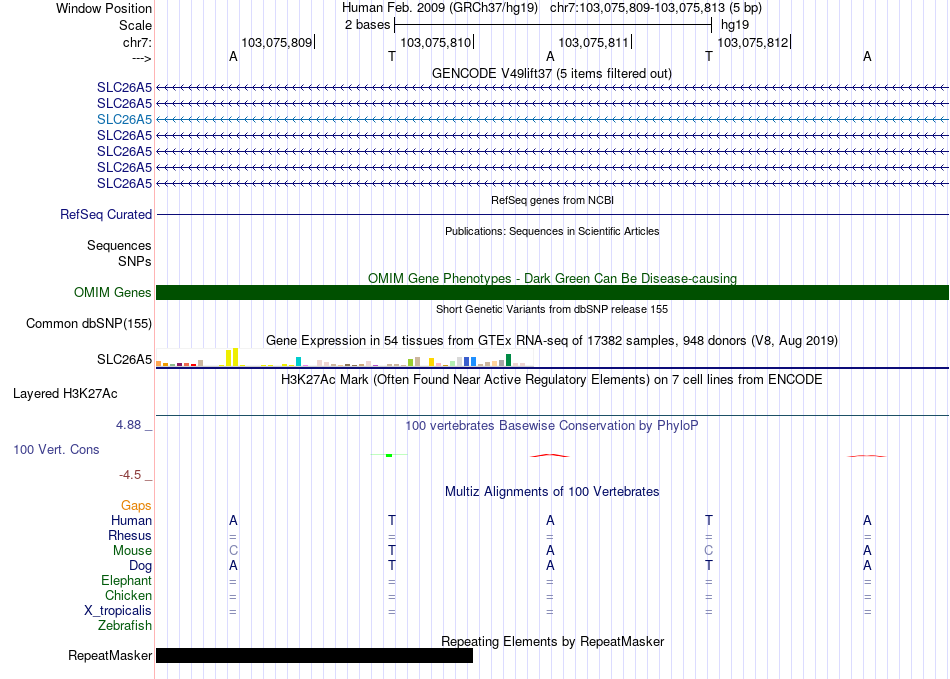Open the RefSeq Curated track label

(x=106, y=214)
